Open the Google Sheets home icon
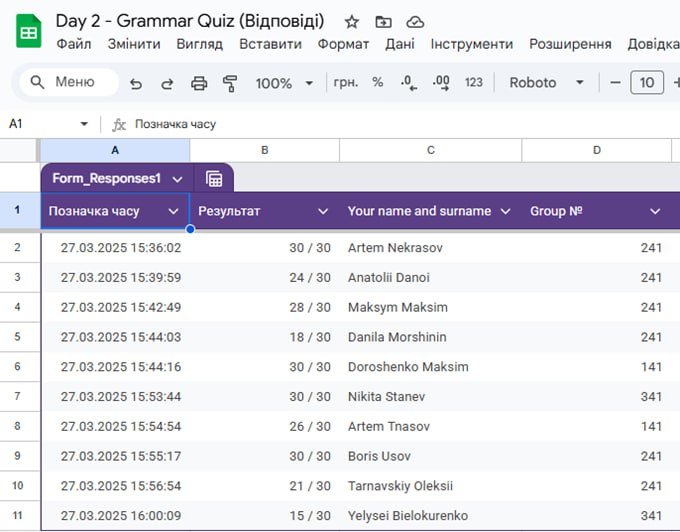Image resolution: width=680 pixels, height=532 pixels. point(29,31)
